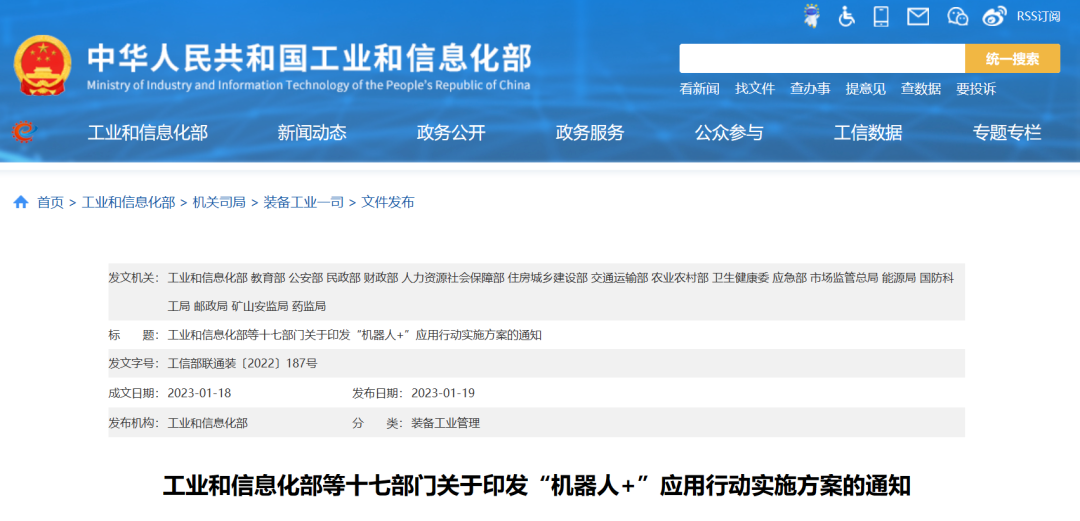Go to 首页 in breadcrumb
The width and height of the screenshot is (1080, 521).
tap(50, 203)
